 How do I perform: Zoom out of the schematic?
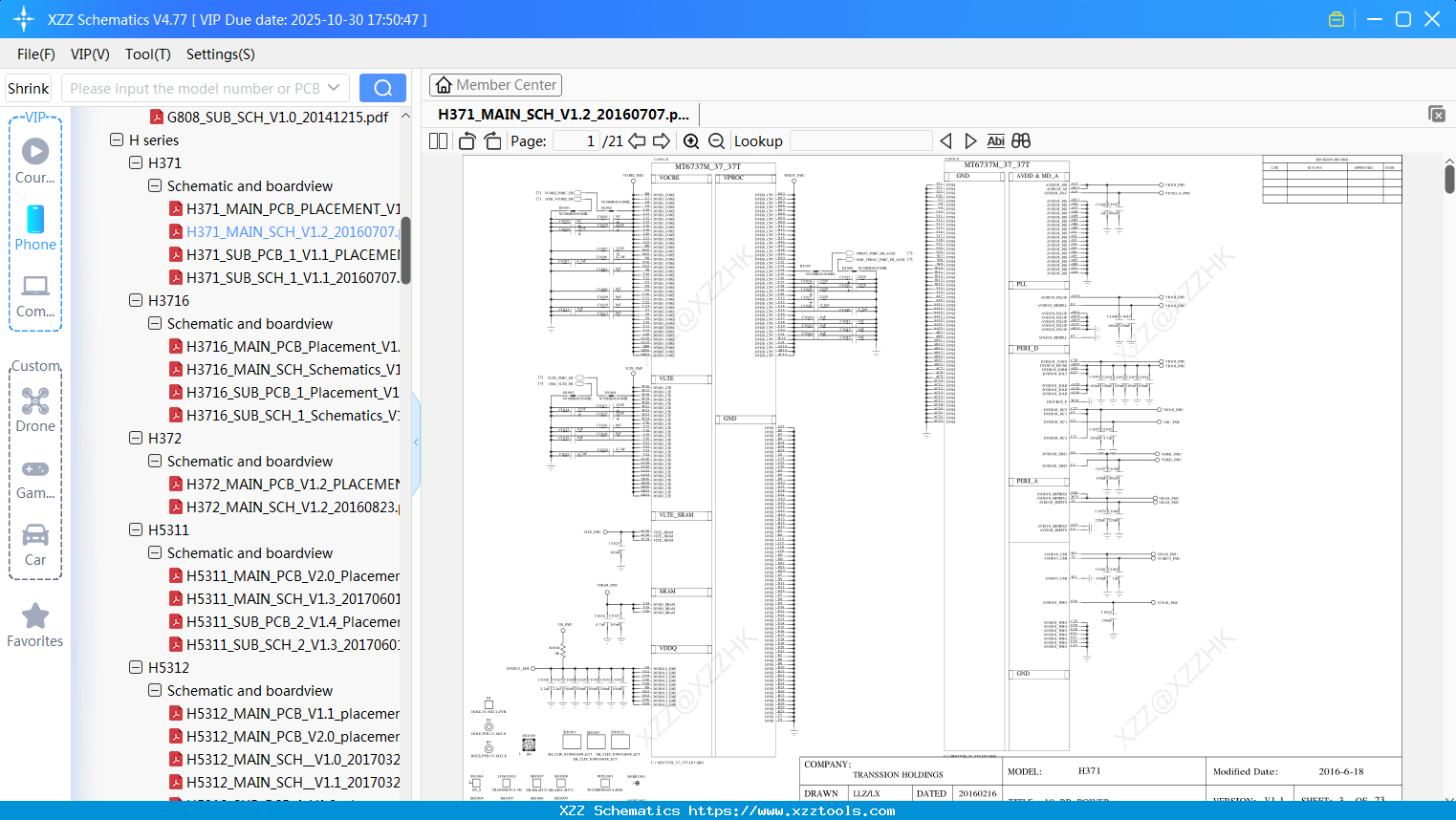[715, 140]
